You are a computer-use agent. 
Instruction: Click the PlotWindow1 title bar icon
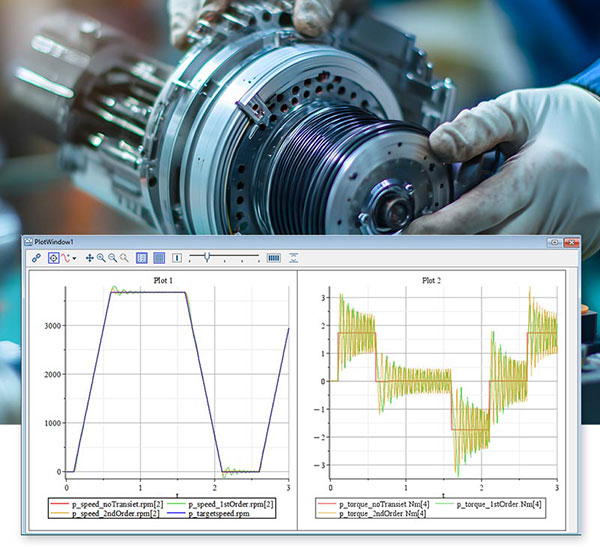click(x=28, y=242)
